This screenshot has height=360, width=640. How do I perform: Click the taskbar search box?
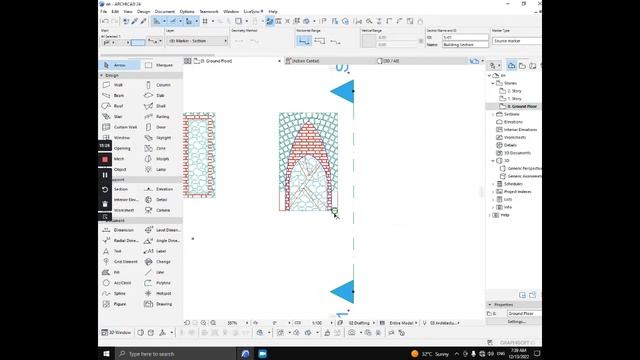(176, 354)
